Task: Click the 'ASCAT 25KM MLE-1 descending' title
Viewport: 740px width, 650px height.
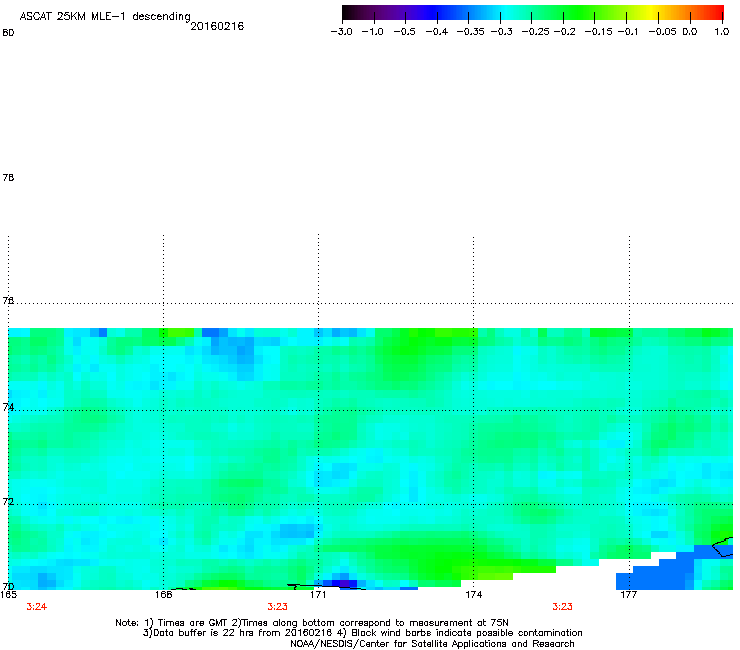Action: pos(105,17)
